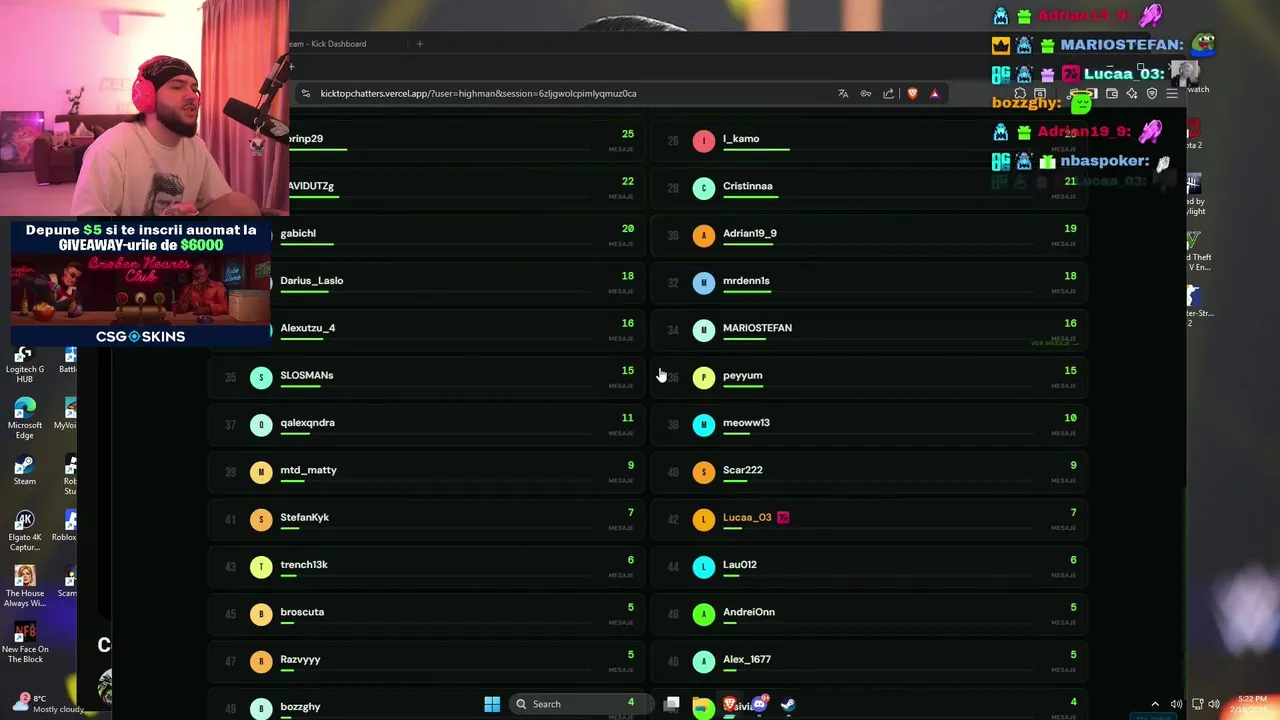This screenshot has width=1280, height=720.
Task: Select chatter row qalexqndra
Action: 428,423
